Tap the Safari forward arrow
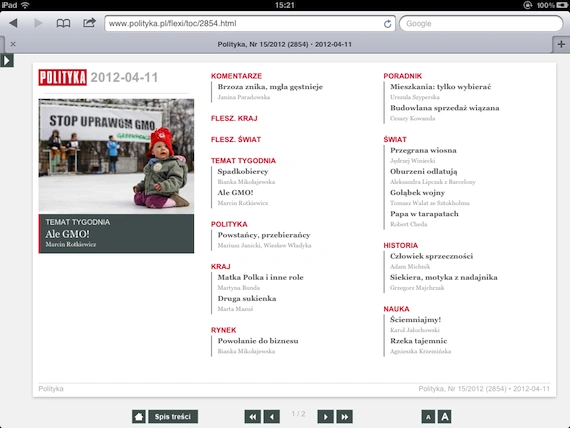570x428 pixels. tap(38, 23)
